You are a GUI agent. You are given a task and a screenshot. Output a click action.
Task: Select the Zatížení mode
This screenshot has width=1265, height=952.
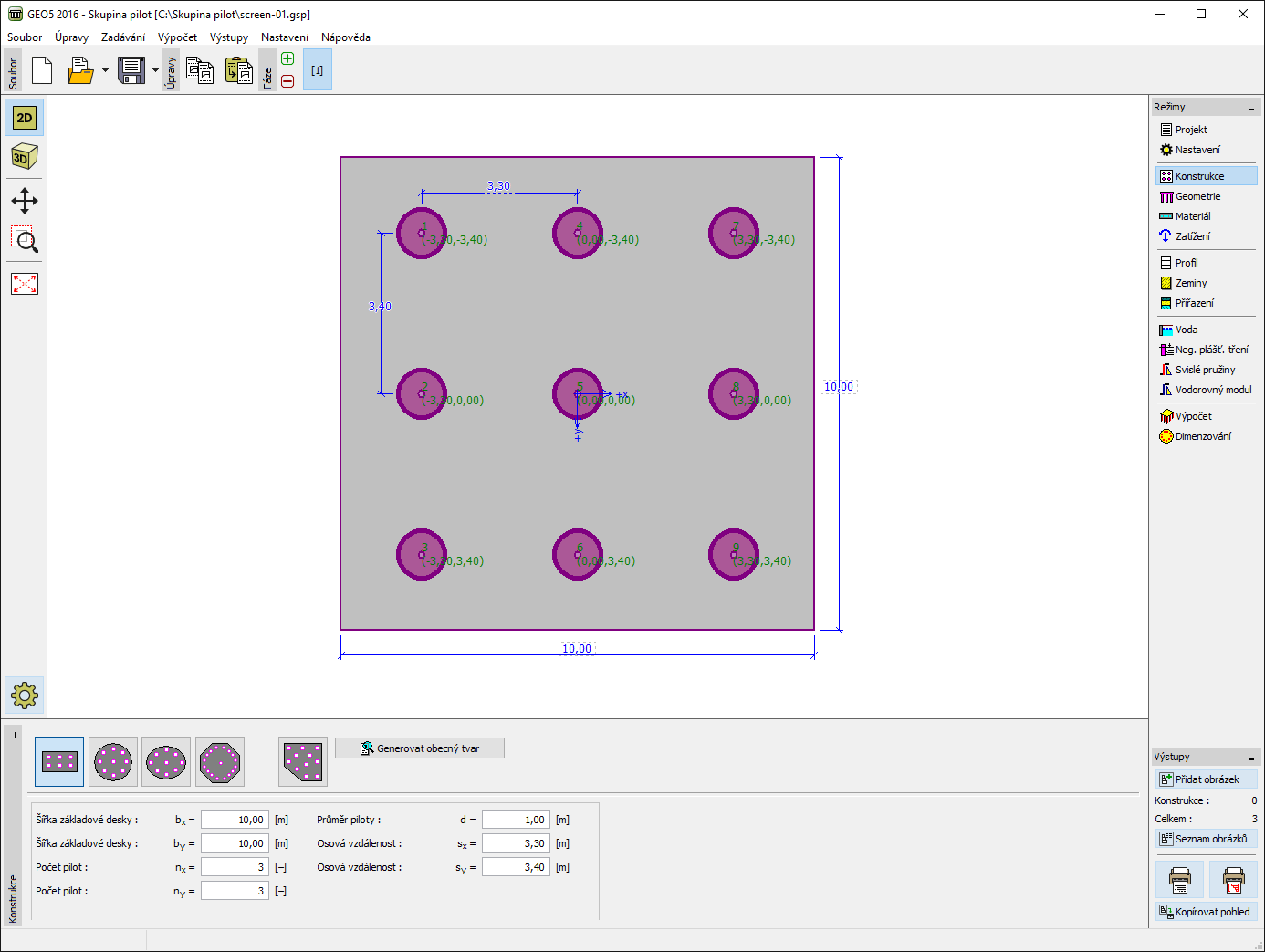(x=1207, y=236)
